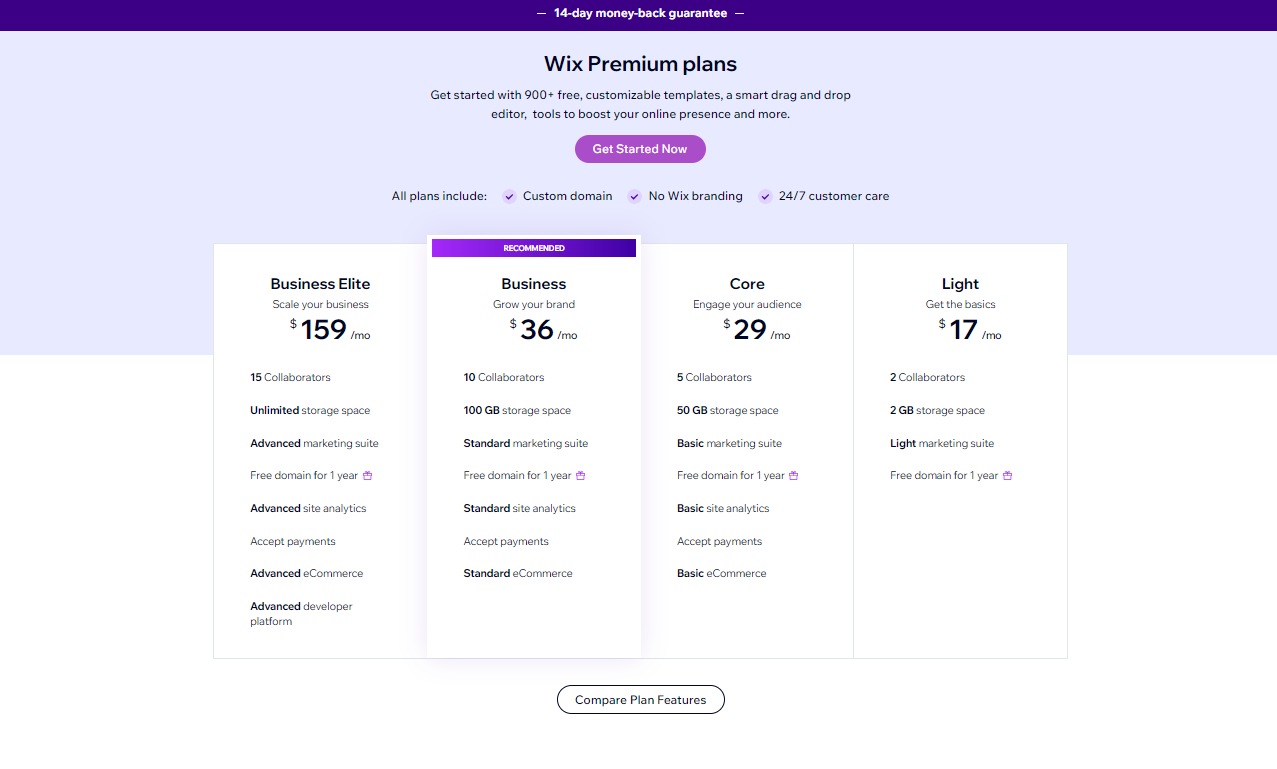1277x769 pixels.
Task: Click the RECOMMENDED banner on Business plan
Action: [x=534, y=248]
